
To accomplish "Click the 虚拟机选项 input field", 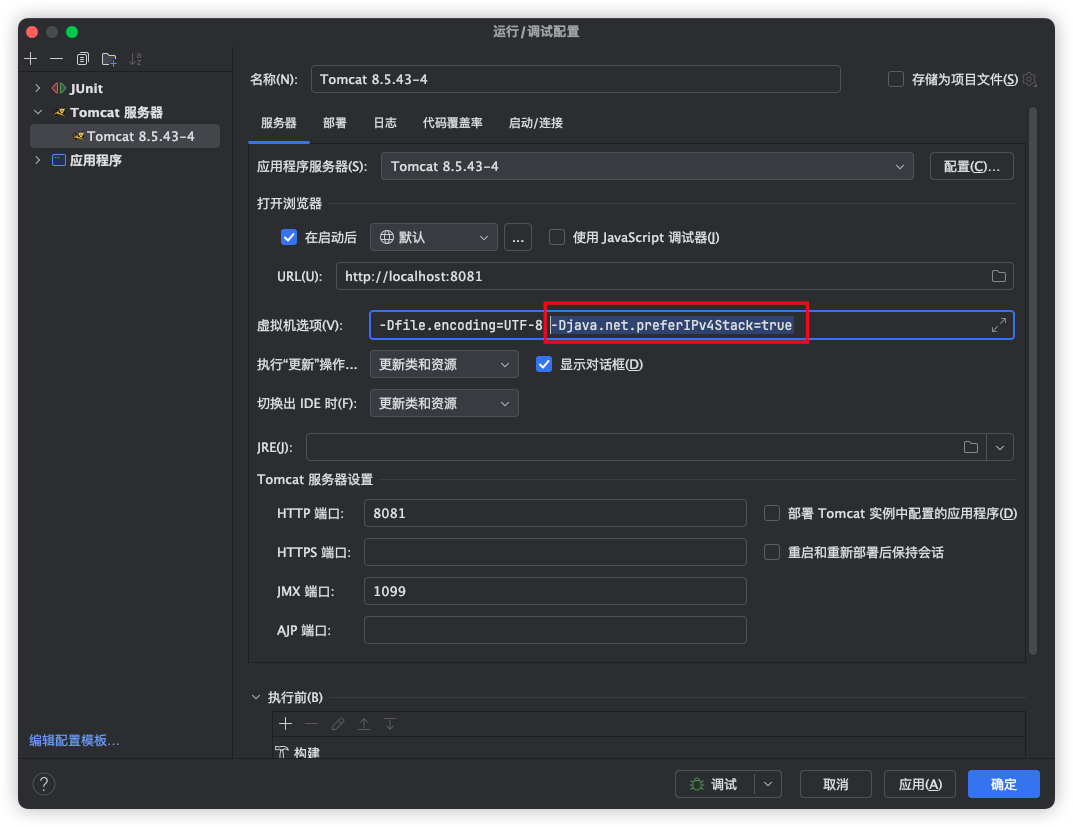I will click(692, 325).
